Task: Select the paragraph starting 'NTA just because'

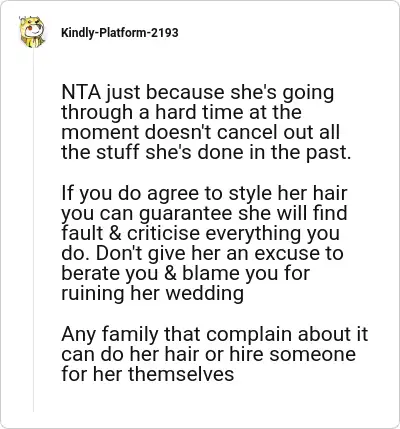Action: pos(206,122)
